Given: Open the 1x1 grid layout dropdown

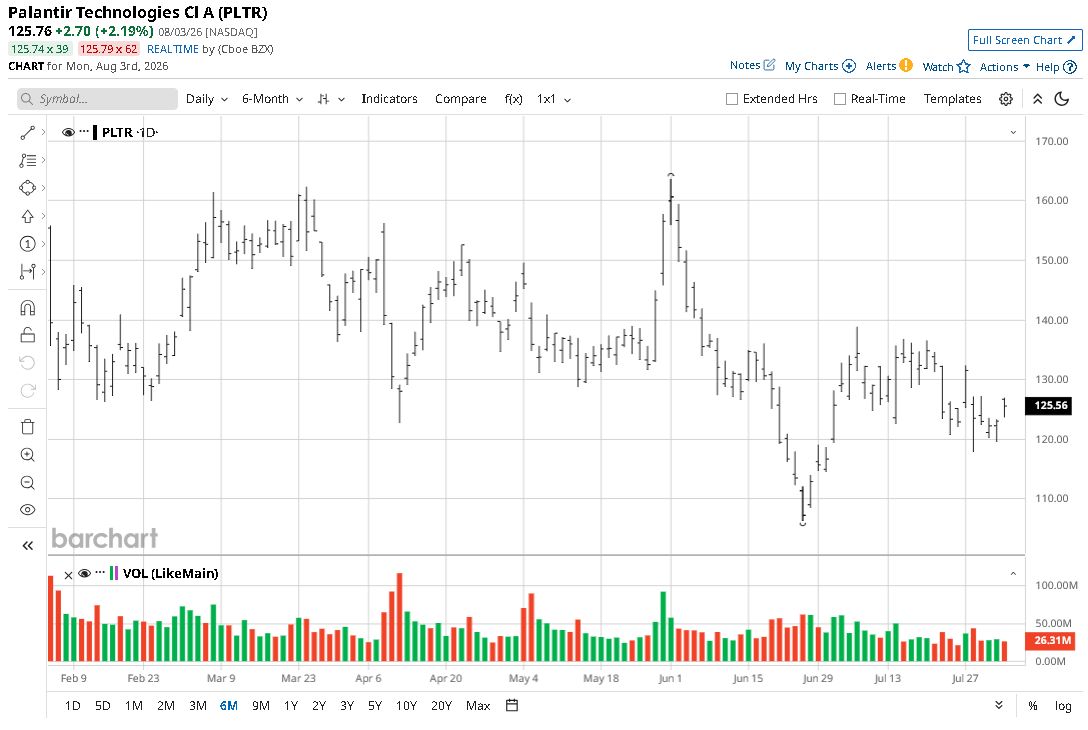Looking at the screenshot, I should click(x=554, y=99).
